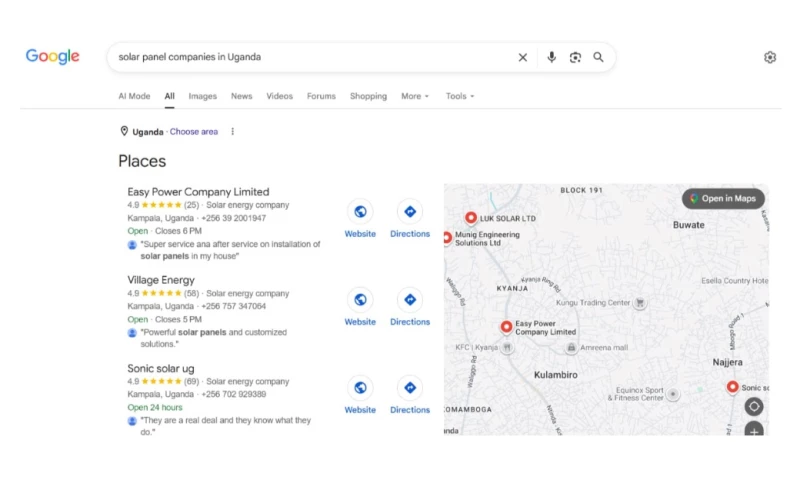The height and width of the screenshot is (480, 800).
Task: Open Easy Power Company Limited listing title
Action: point(198,192)
